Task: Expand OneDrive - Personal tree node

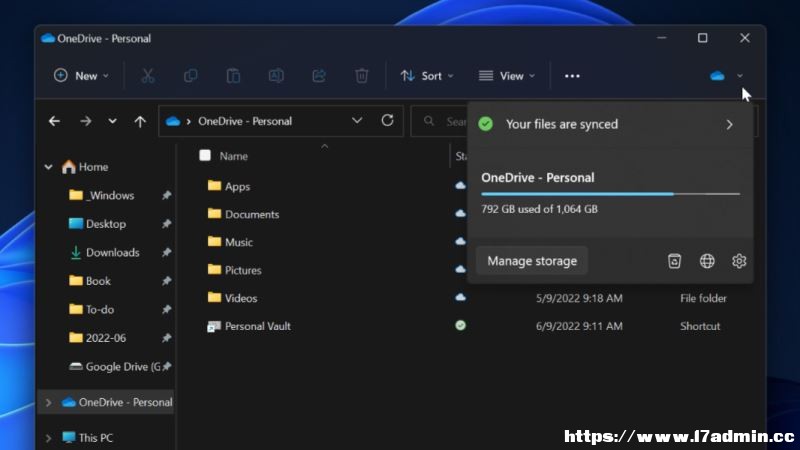Action: [x=48, y=403]
